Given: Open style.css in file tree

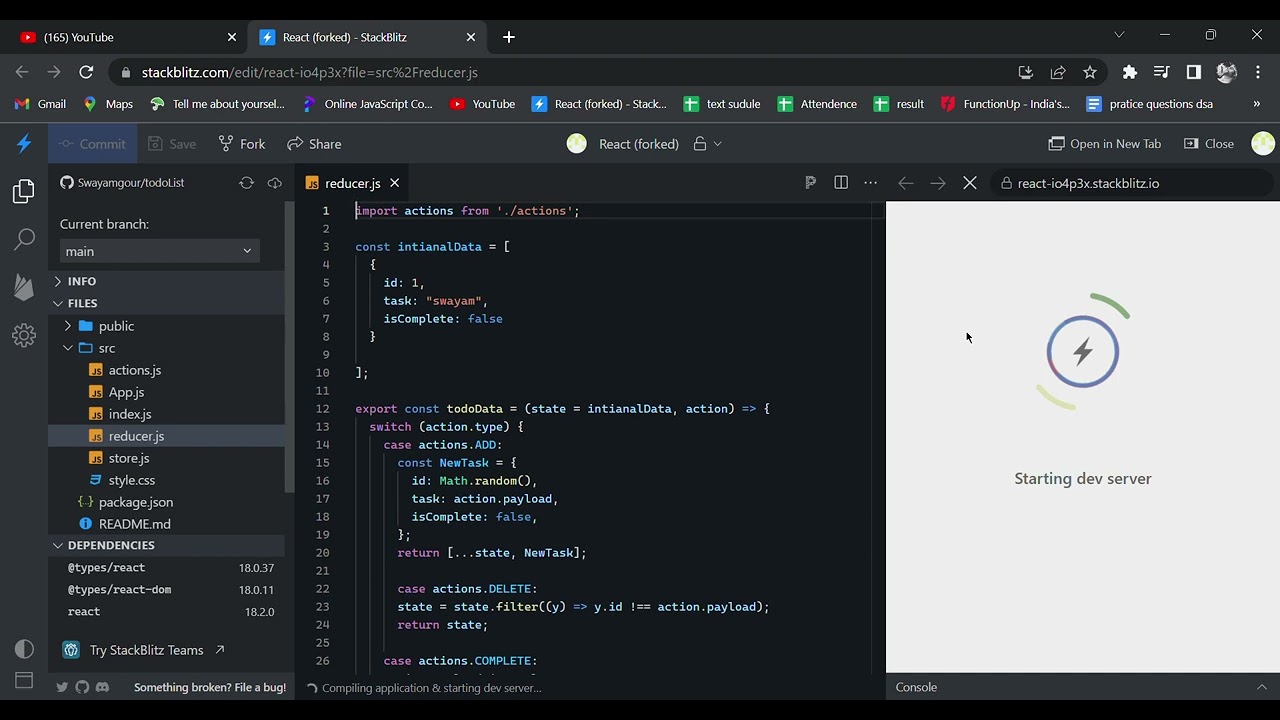Looking at the screenshot, I should (x=166, y=480).
